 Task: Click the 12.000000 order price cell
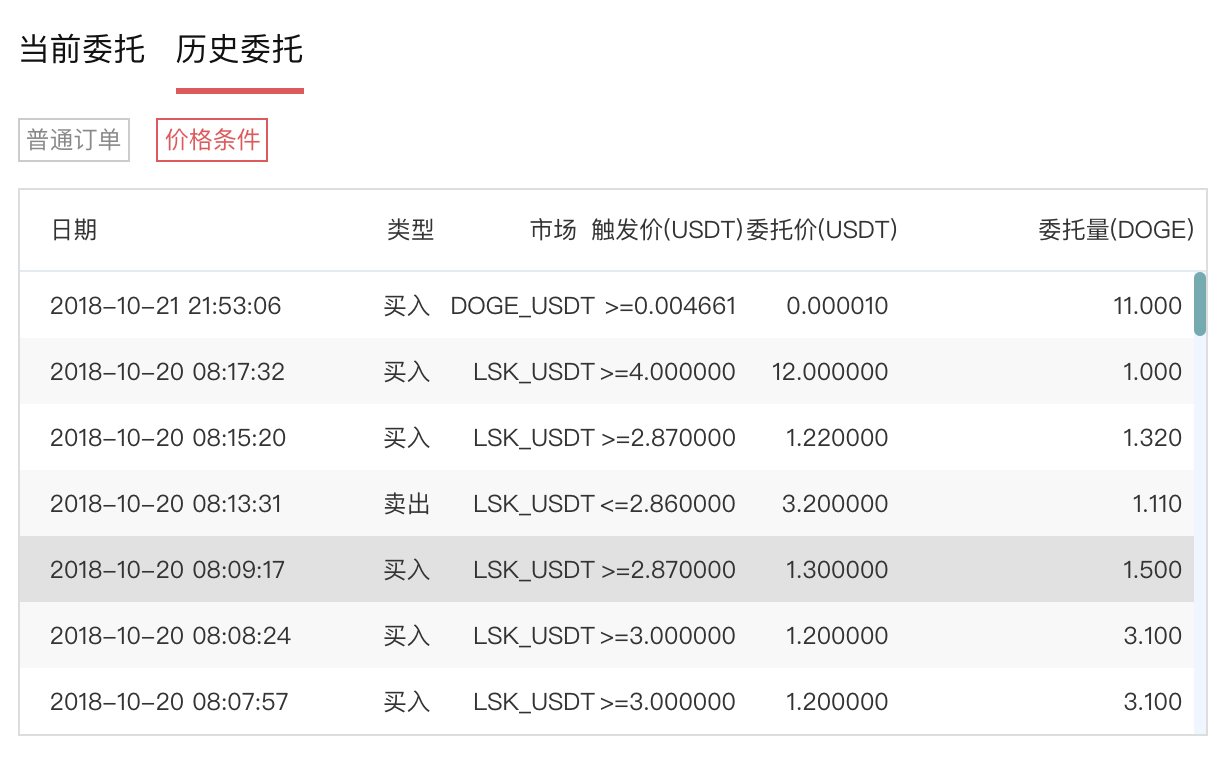coord(830,372)
